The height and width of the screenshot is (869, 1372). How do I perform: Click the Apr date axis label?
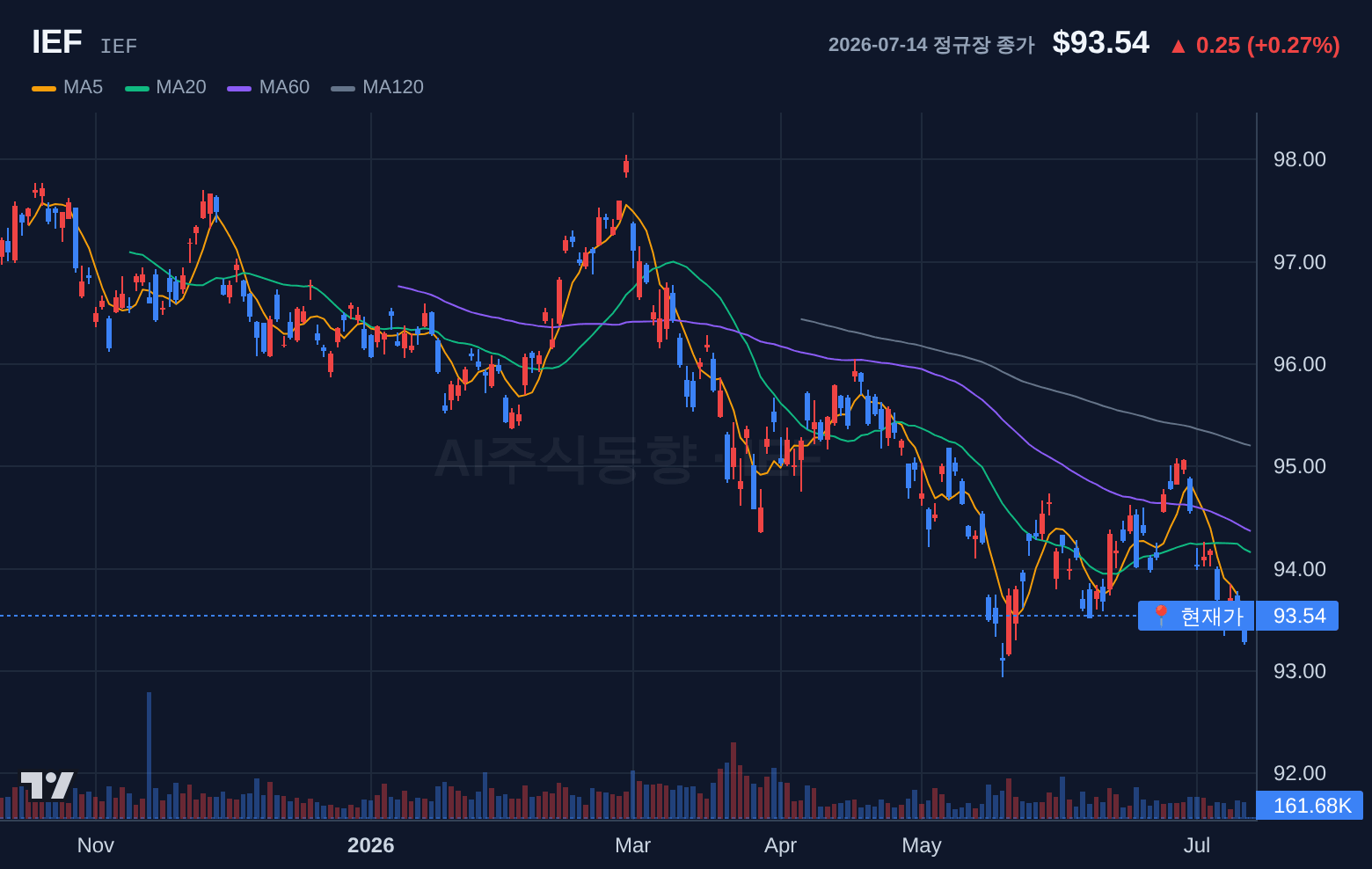pyautogui.click(x=781, y=845)
